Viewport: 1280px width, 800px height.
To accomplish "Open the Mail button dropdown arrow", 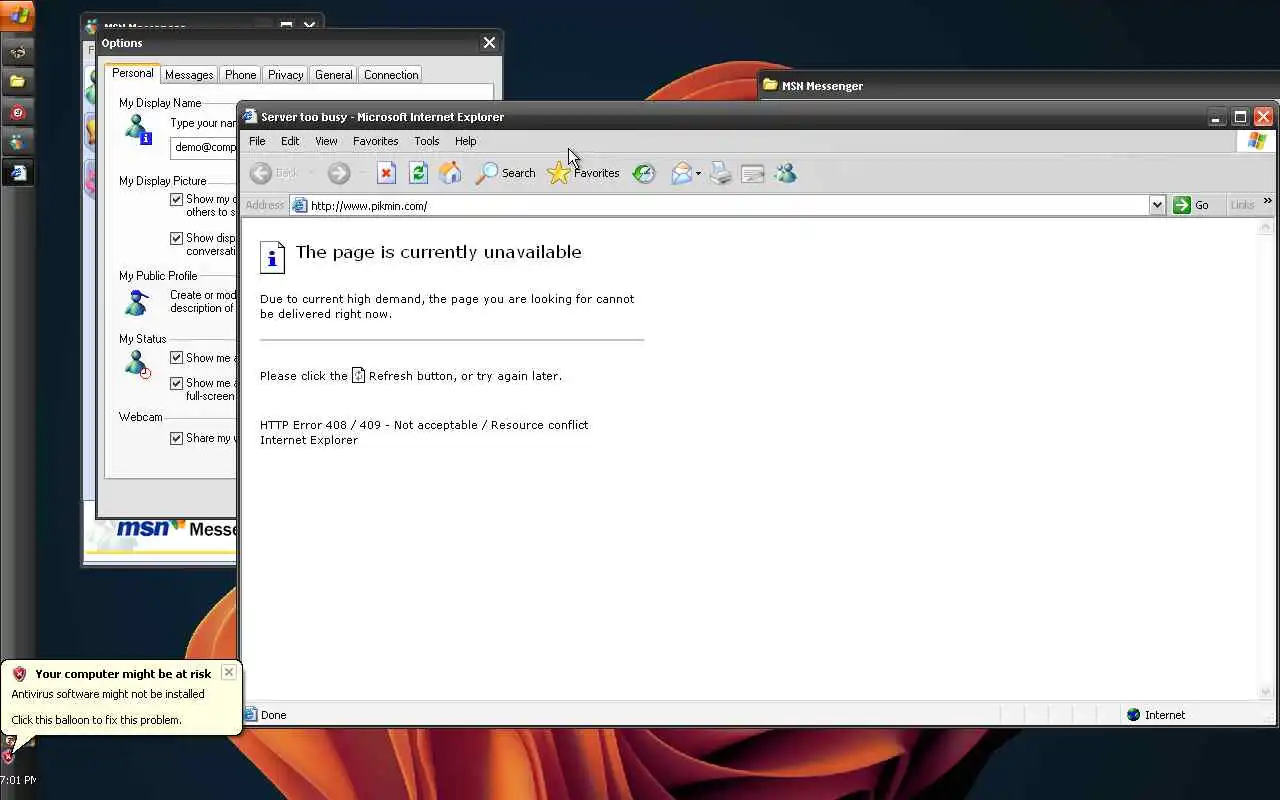I will click(x=698, y=174).
